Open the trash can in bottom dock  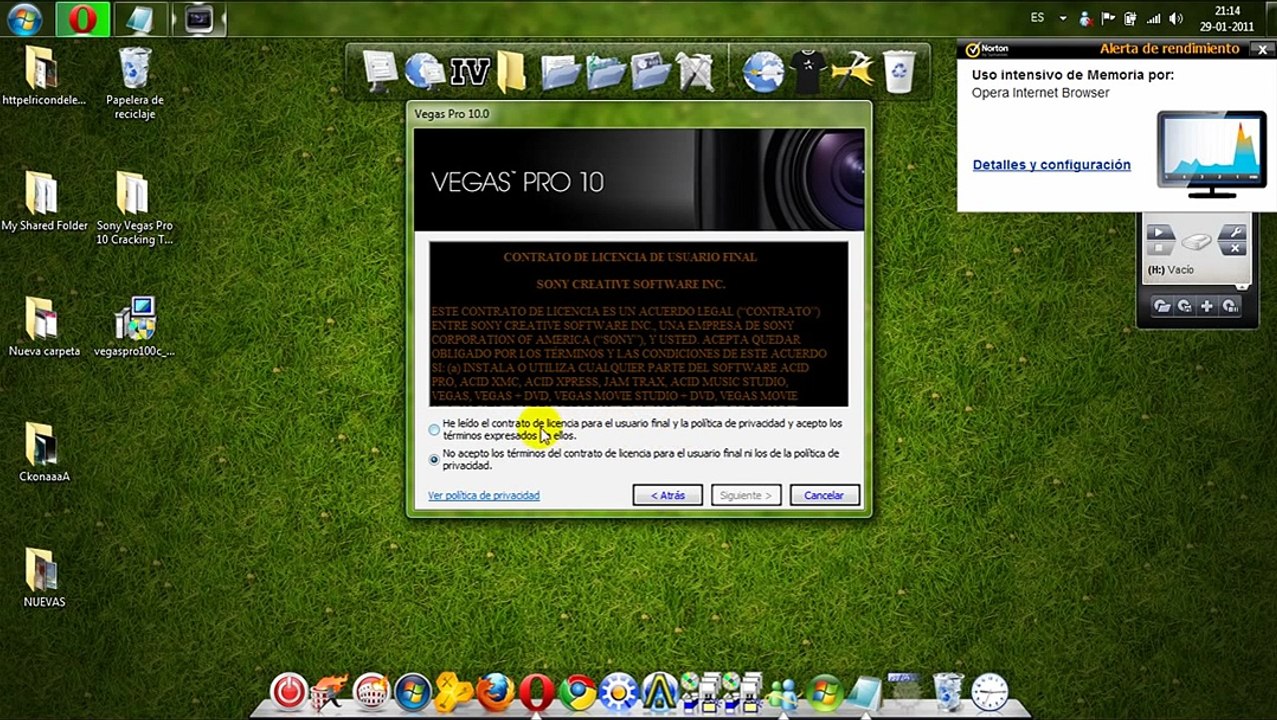tap(947, 692)
